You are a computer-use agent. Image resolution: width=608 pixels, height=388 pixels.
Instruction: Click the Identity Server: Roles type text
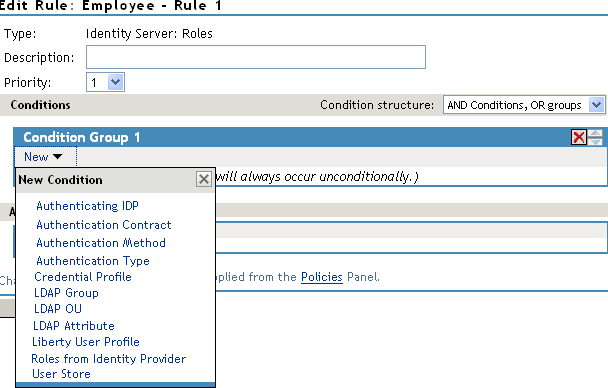pyautogui.click(x=149, y=34)
